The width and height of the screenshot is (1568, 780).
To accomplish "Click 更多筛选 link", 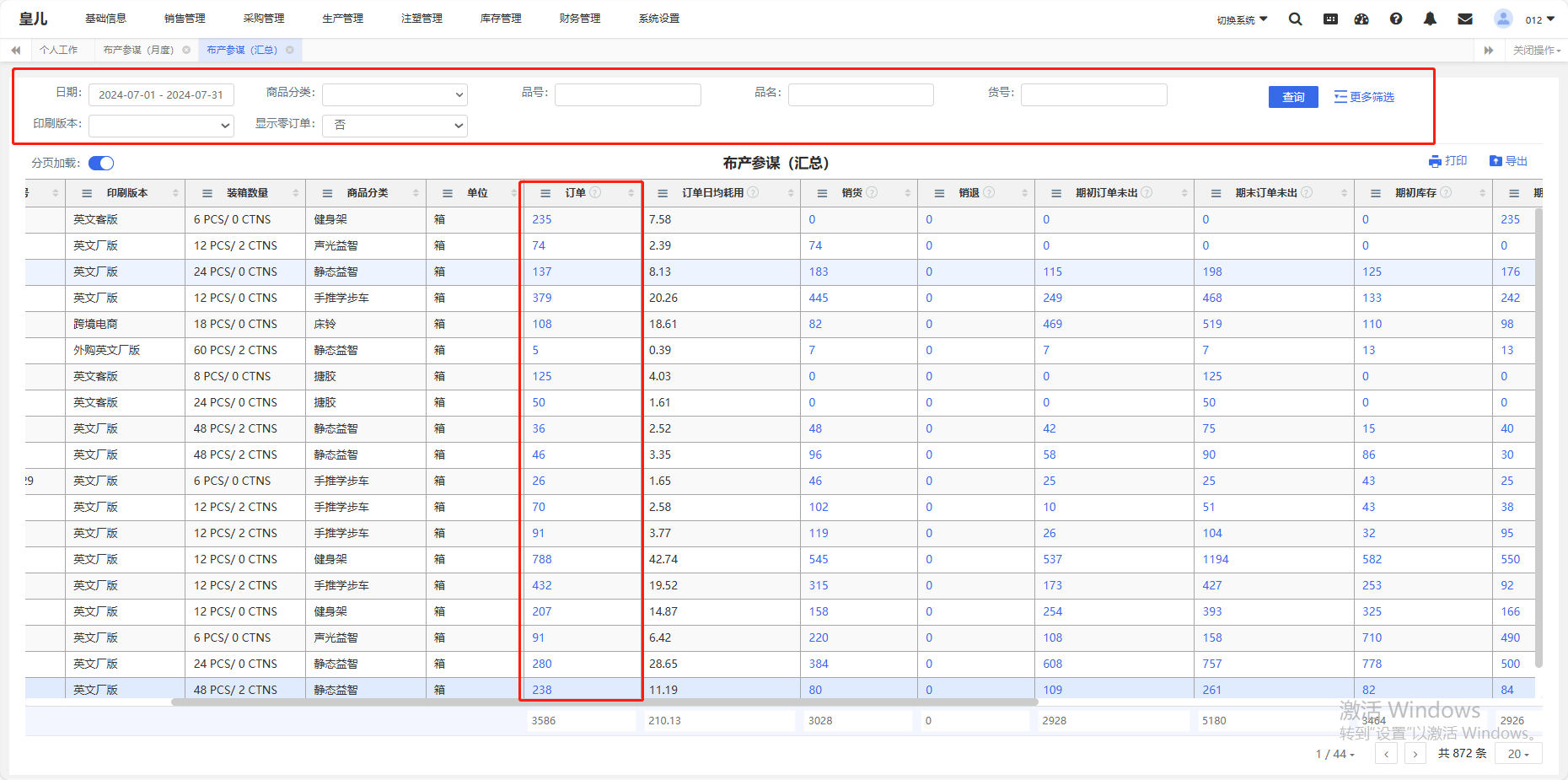I will pos(1364,97).
